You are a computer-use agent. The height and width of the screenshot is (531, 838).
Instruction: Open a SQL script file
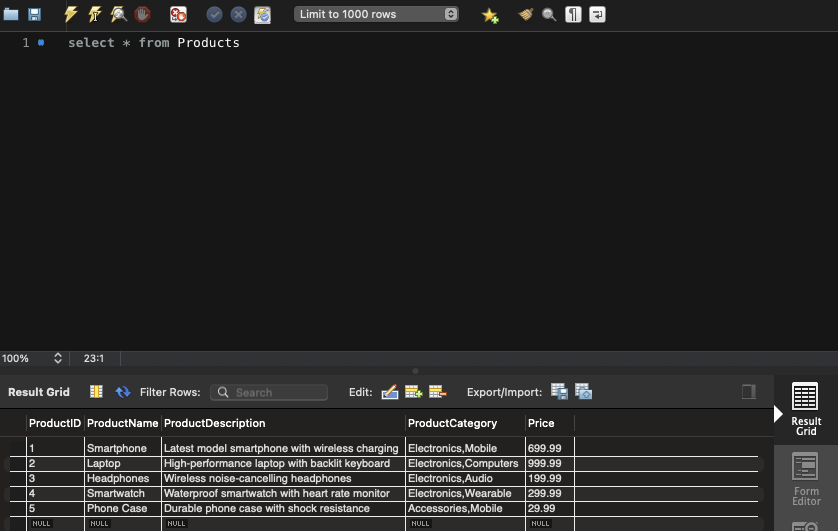[11, 14]
